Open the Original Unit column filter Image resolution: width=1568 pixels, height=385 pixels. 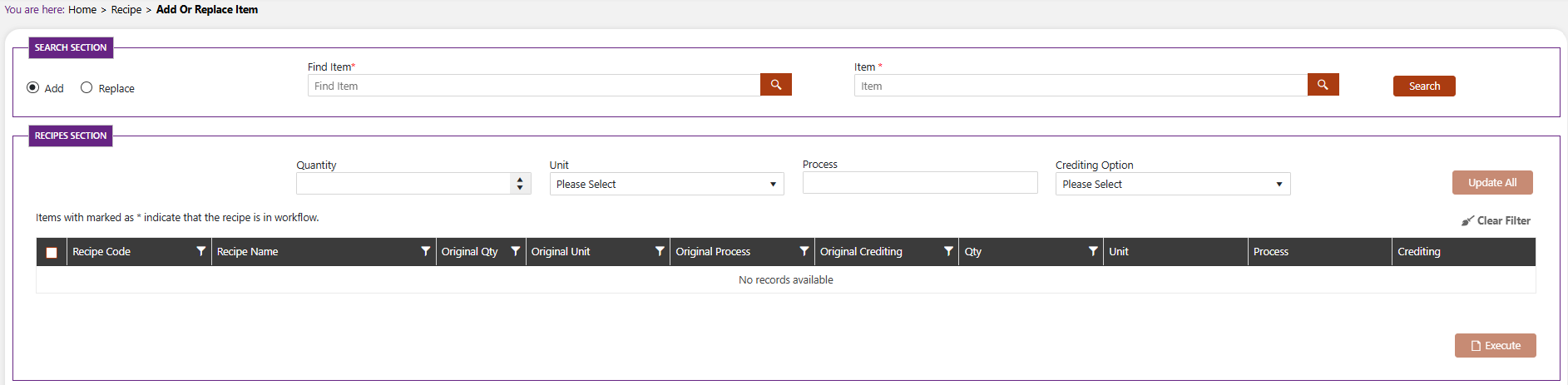(660, 251)
